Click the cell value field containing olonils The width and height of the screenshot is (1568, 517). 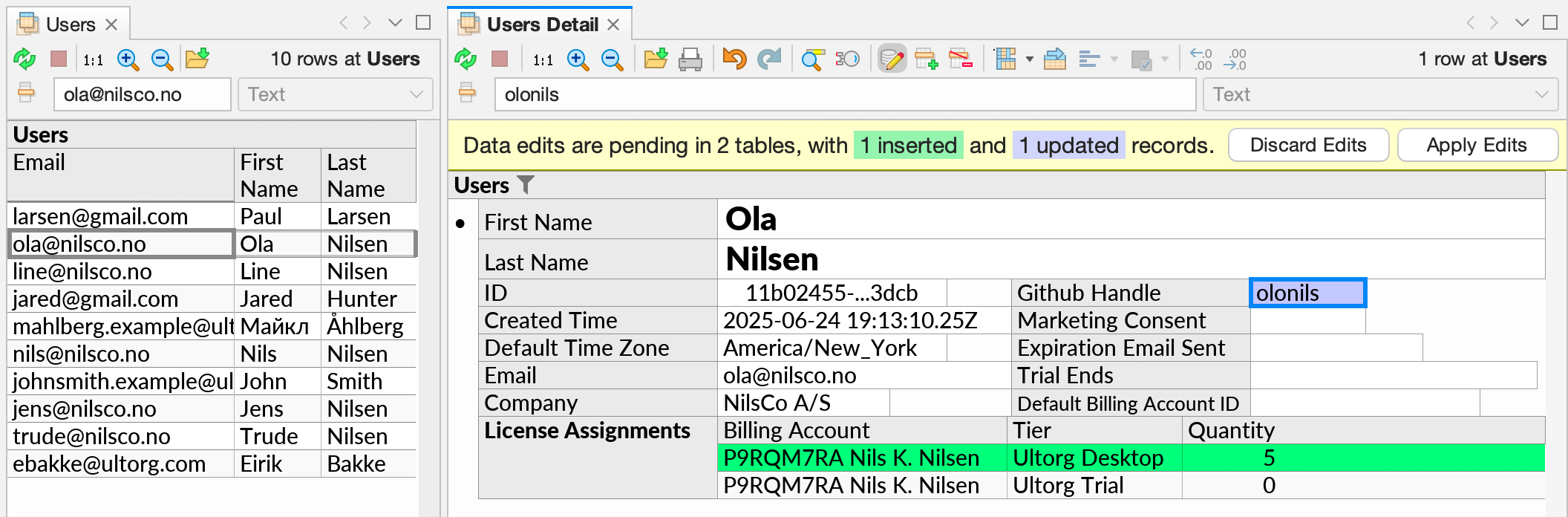point(846,94)
